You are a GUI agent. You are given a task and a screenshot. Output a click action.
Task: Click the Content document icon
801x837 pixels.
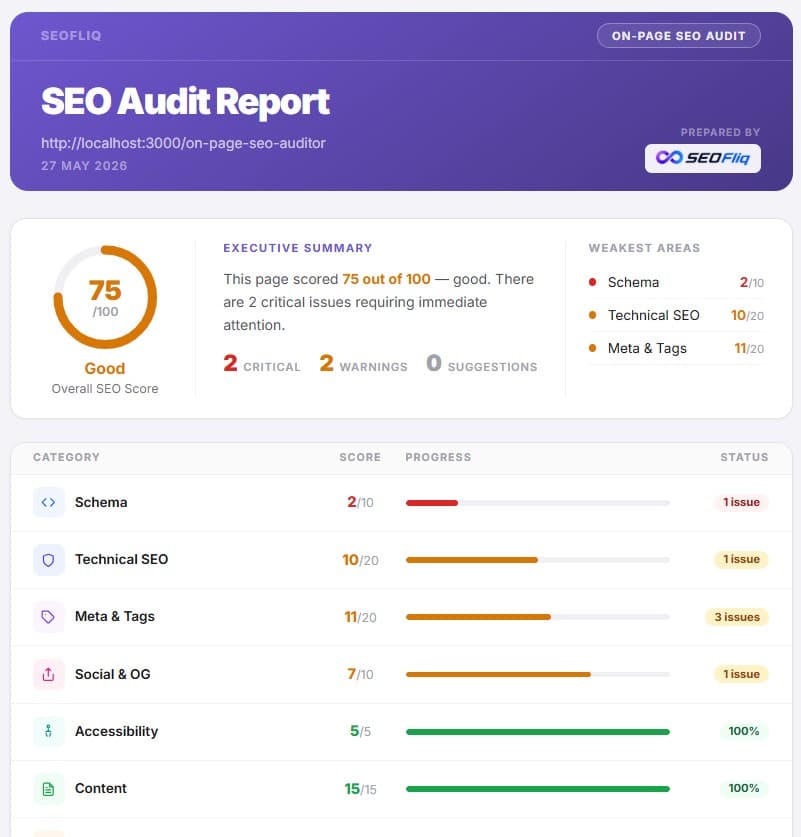point(49,788)
